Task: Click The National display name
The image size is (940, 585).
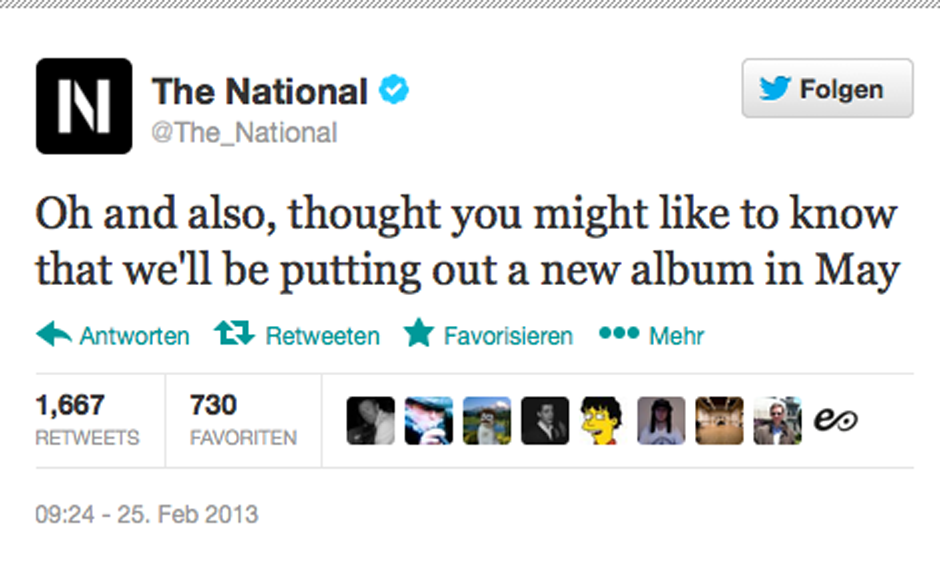Action: [x=259, y=91]
